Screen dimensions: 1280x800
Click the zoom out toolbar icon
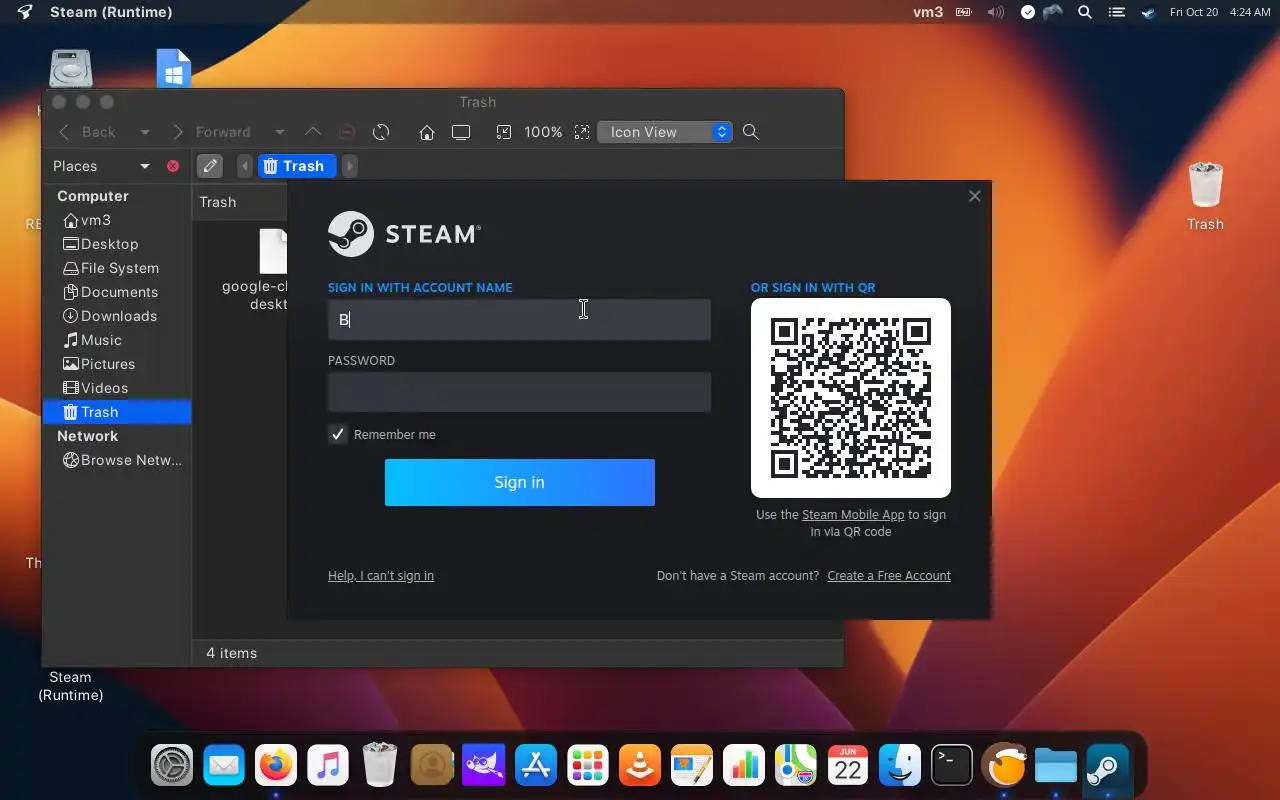pyautogui.click(x=504, y=132)
